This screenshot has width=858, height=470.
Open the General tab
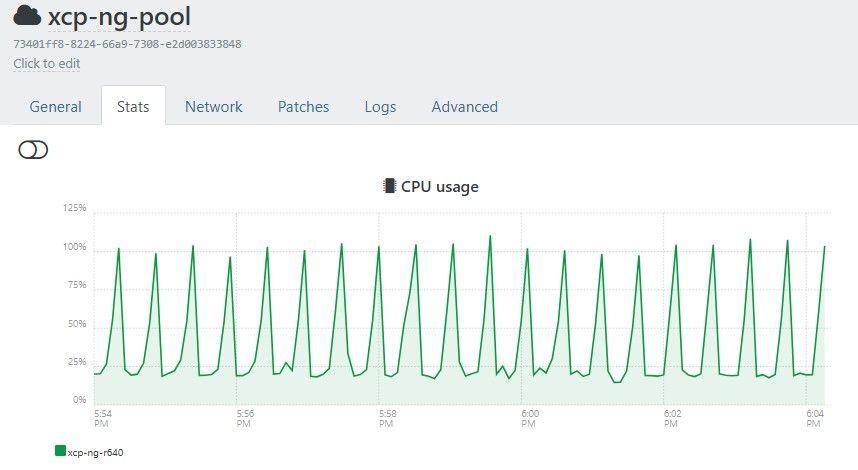click(x=55, y=107)
